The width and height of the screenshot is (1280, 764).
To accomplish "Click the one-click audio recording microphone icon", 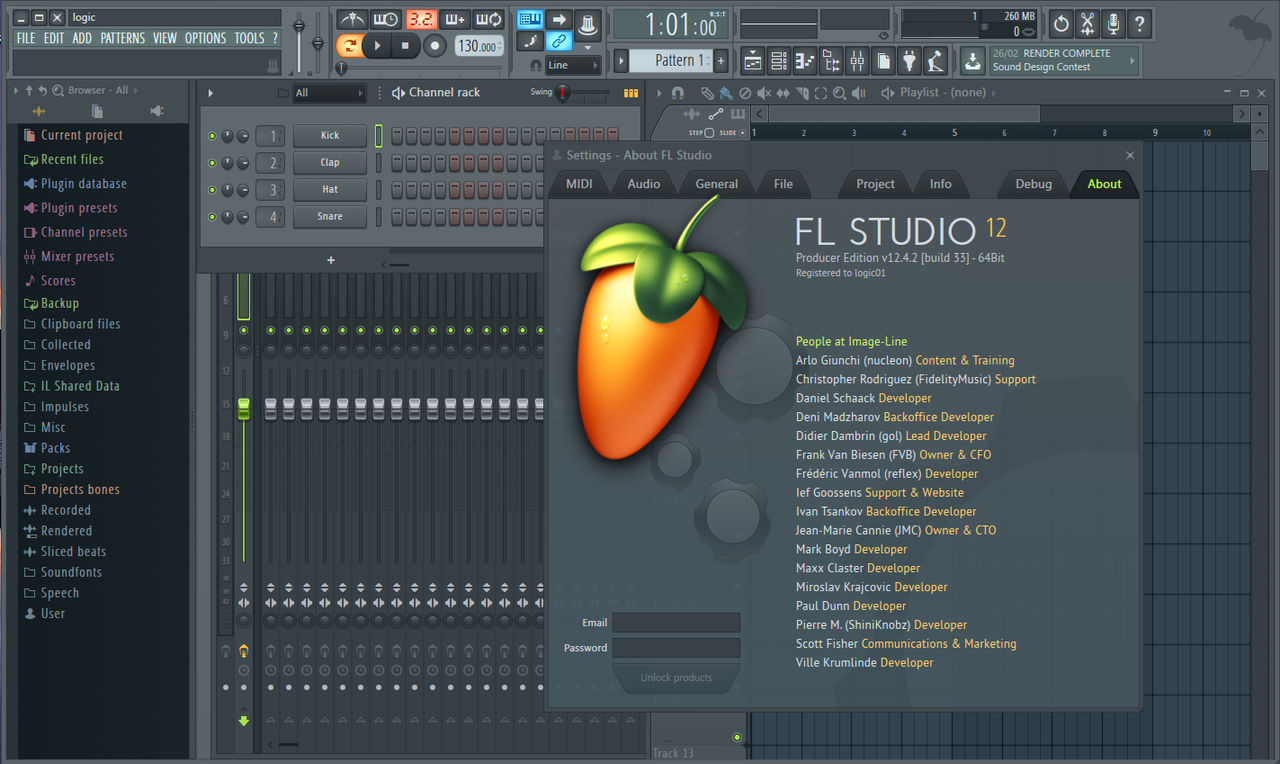I will 1113,24.
